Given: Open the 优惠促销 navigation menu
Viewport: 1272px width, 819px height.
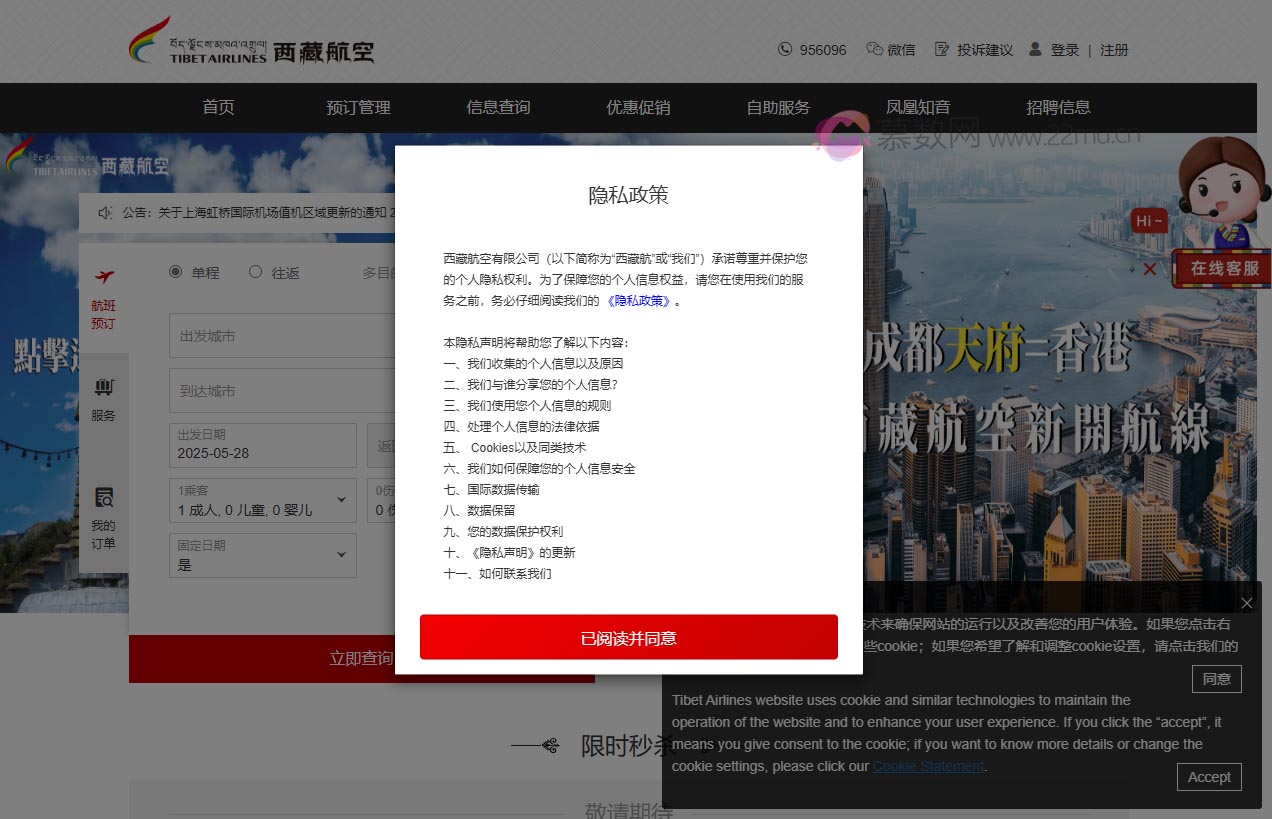Looking at the screenshot, I should (x=638, y=107).
